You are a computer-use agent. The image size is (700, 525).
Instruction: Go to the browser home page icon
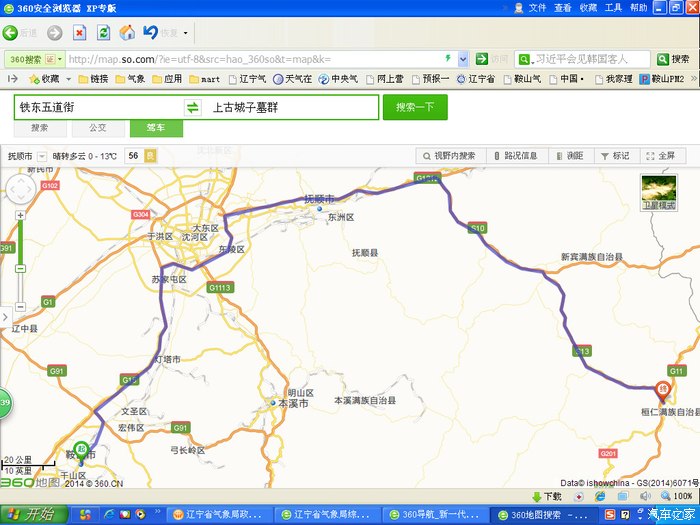pyautogui.click(x=127, y=33)
